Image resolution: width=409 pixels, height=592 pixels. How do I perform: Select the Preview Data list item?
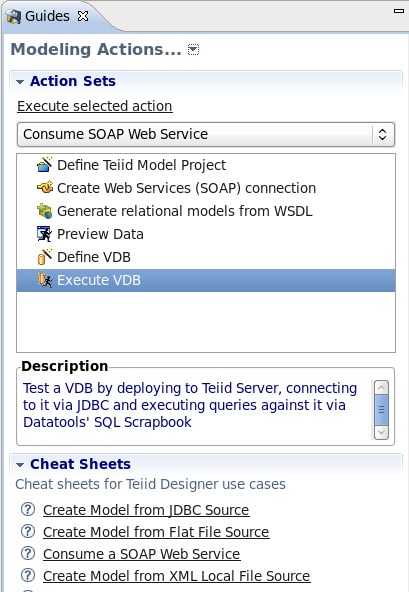point(206,234)
